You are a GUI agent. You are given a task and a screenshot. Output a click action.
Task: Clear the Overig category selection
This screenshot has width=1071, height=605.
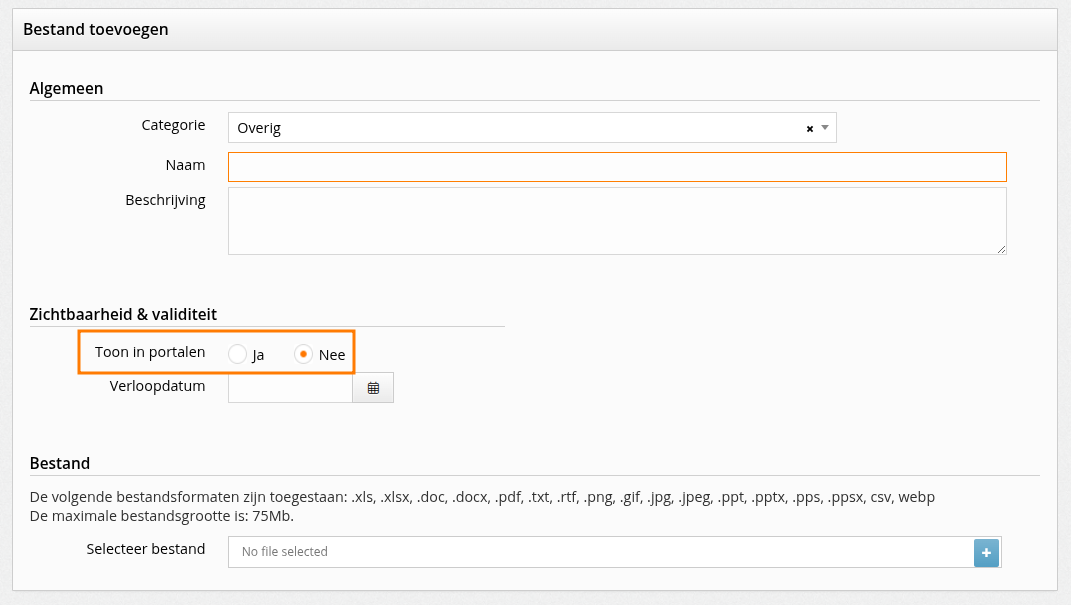click(x=809, y=128)
